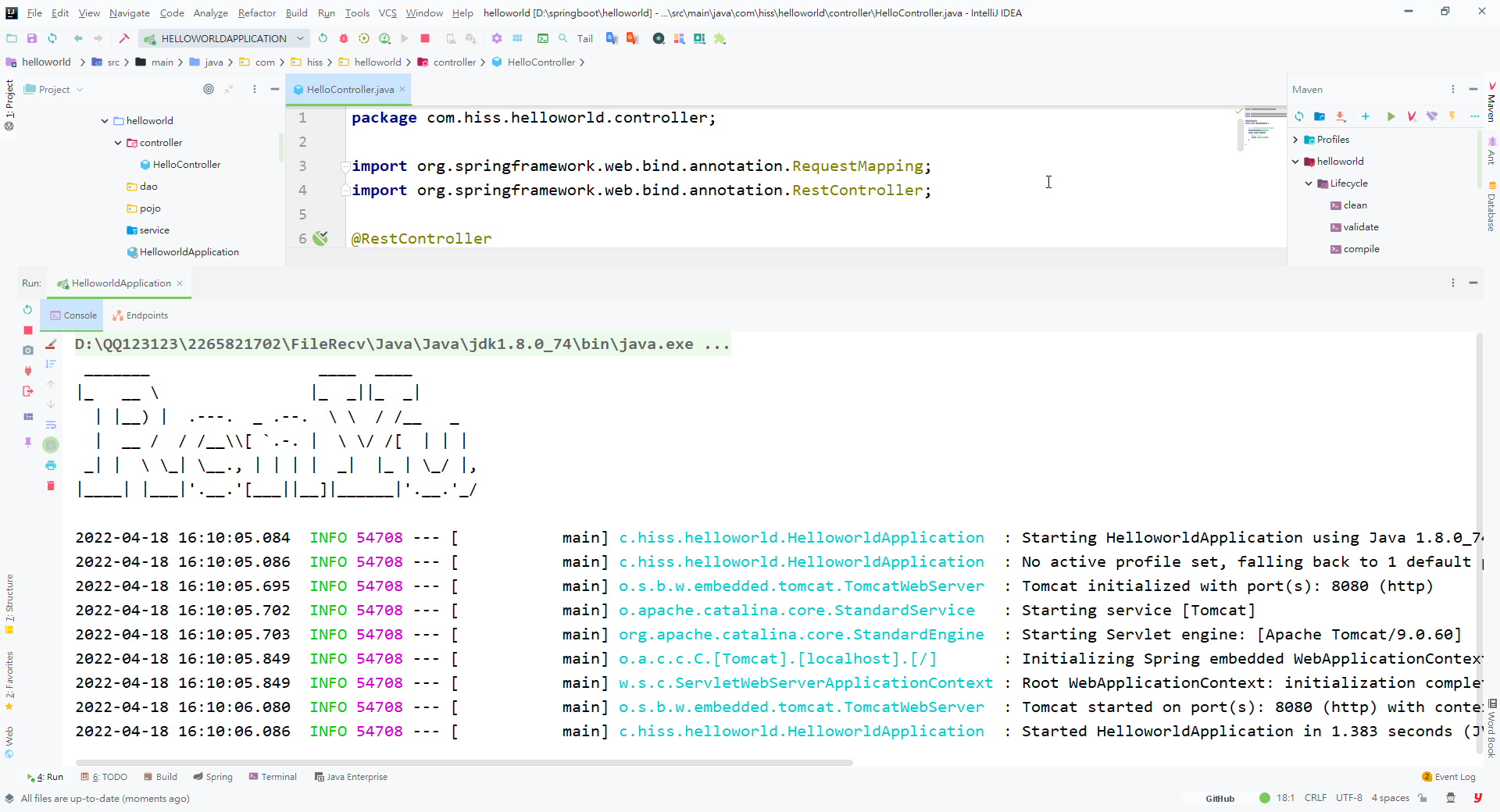1500x812 pixels.
Task: Close the HelloController.java editor tab
Action: coord(403,89)
